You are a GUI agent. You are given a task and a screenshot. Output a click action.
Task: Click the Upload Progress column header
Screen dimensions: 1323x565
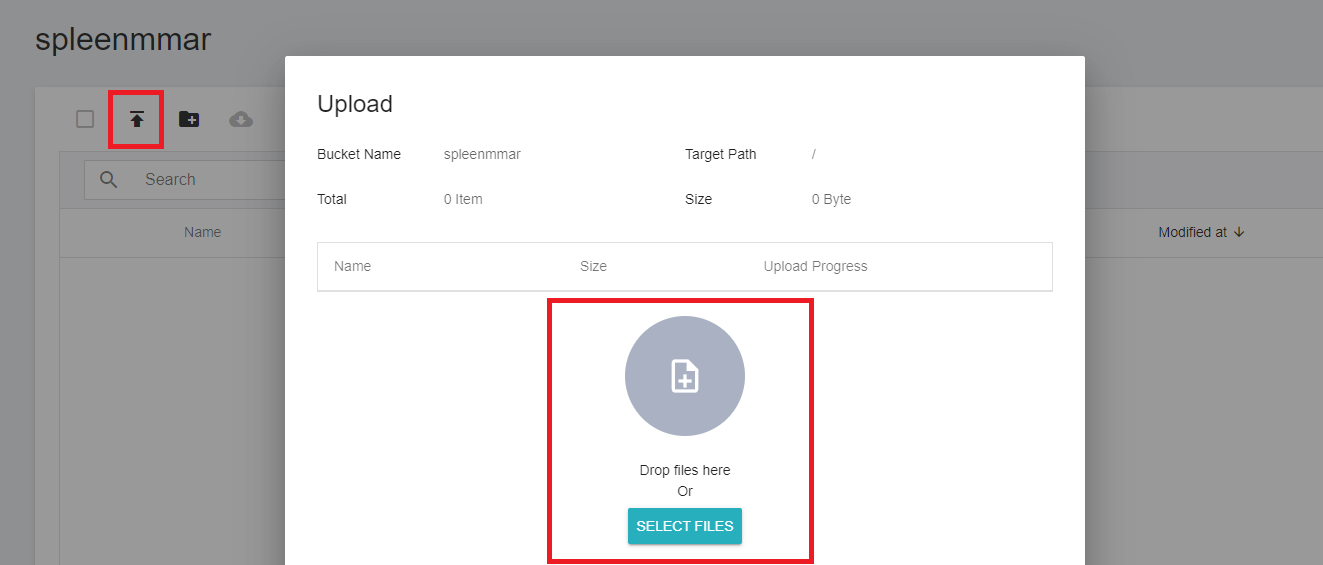coord(815,266)
